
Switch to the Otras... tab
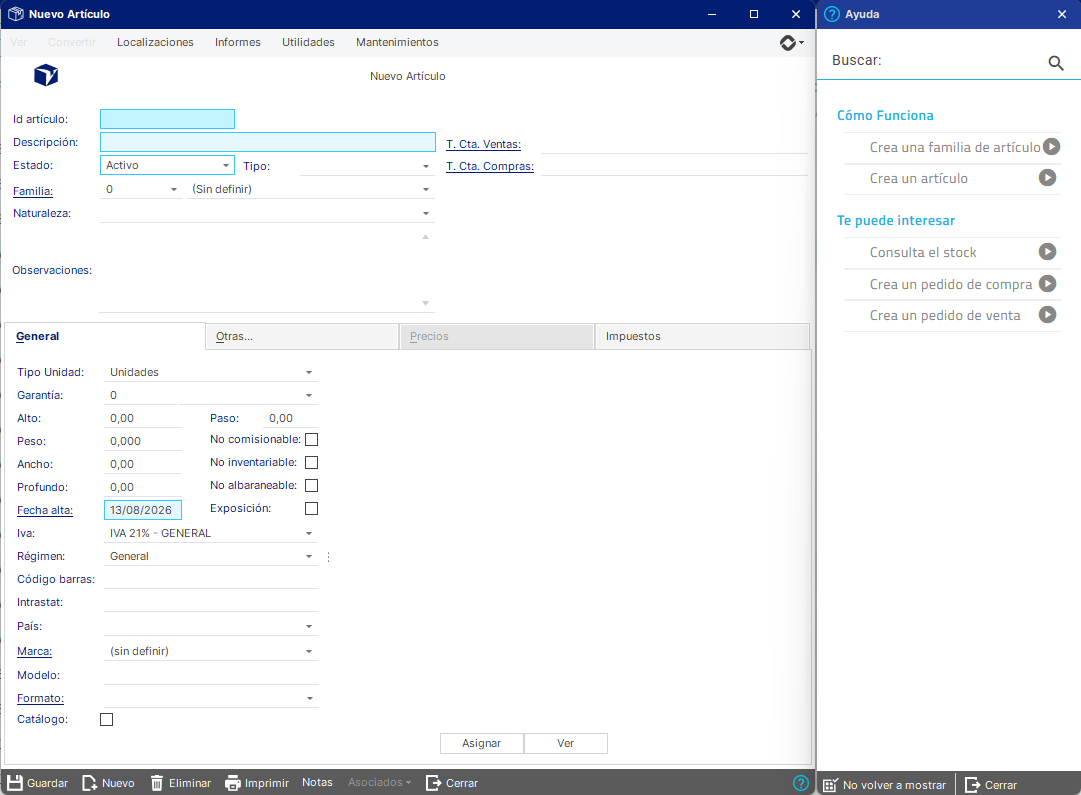(302, 336)
